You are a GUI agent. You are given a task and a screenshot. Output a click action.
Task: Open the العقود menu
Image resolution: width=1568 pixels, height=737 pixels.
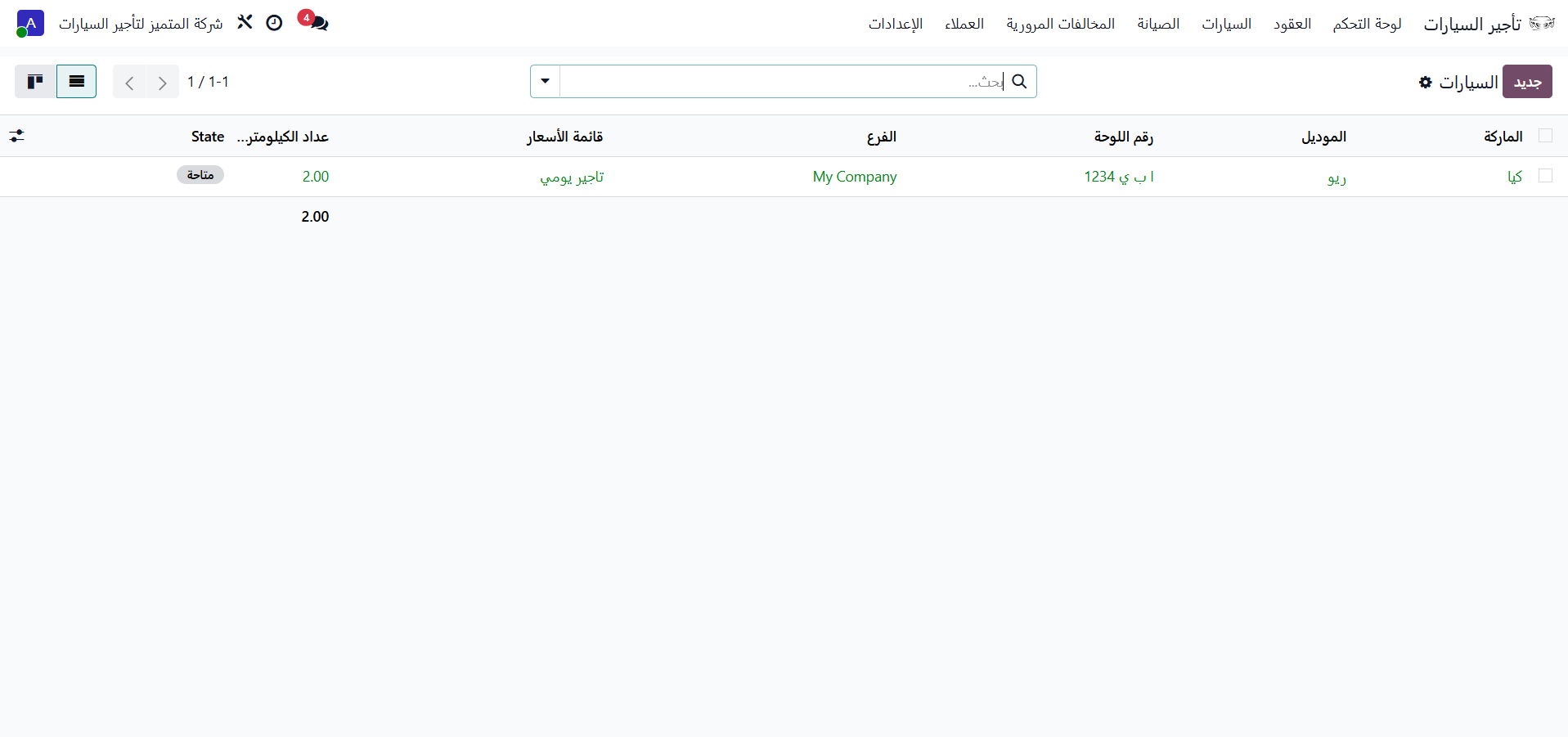click(x=1292, y=24)
